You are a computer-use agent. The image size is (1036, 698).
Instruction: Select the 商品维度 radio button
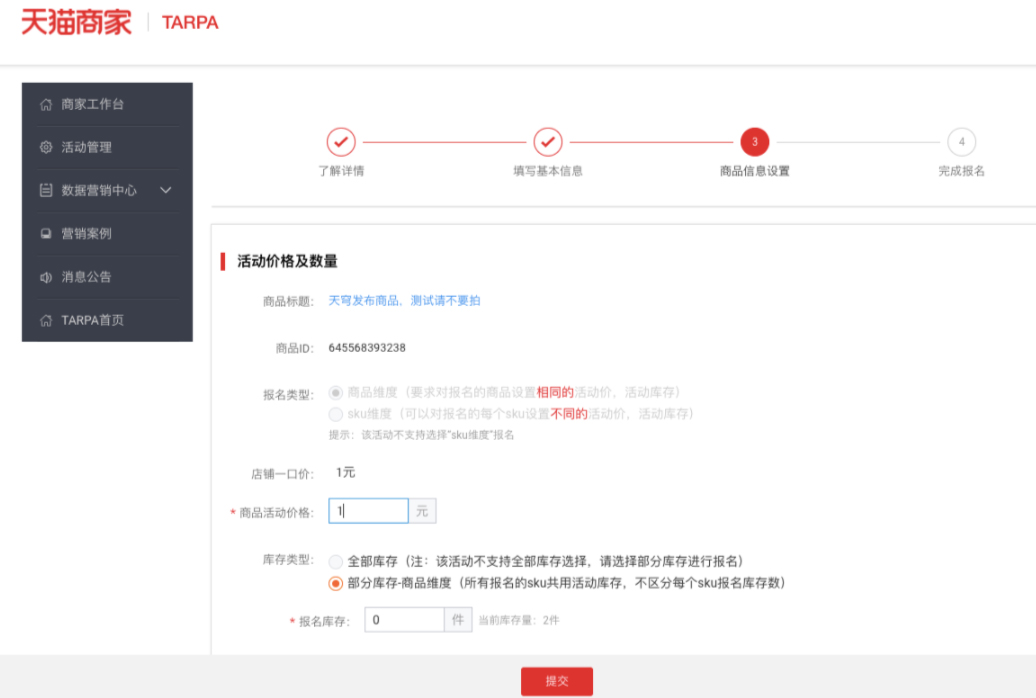click(x=336, y=391)
